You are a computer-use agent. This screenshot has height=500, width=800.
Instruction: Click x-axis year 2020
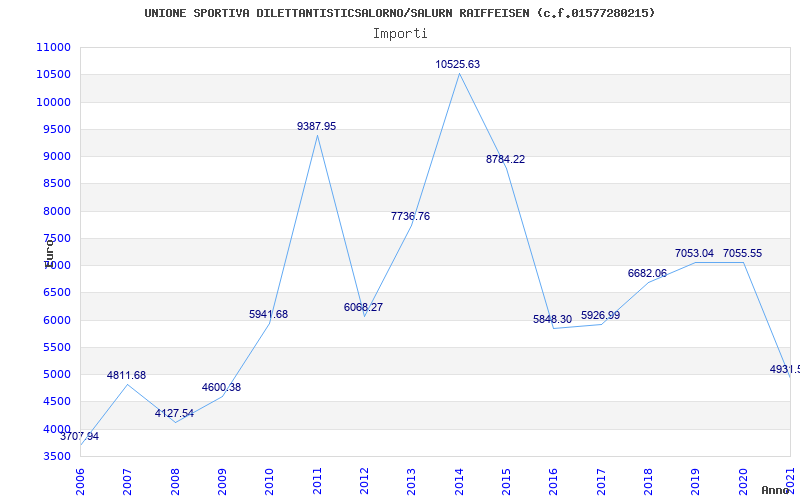743,482
